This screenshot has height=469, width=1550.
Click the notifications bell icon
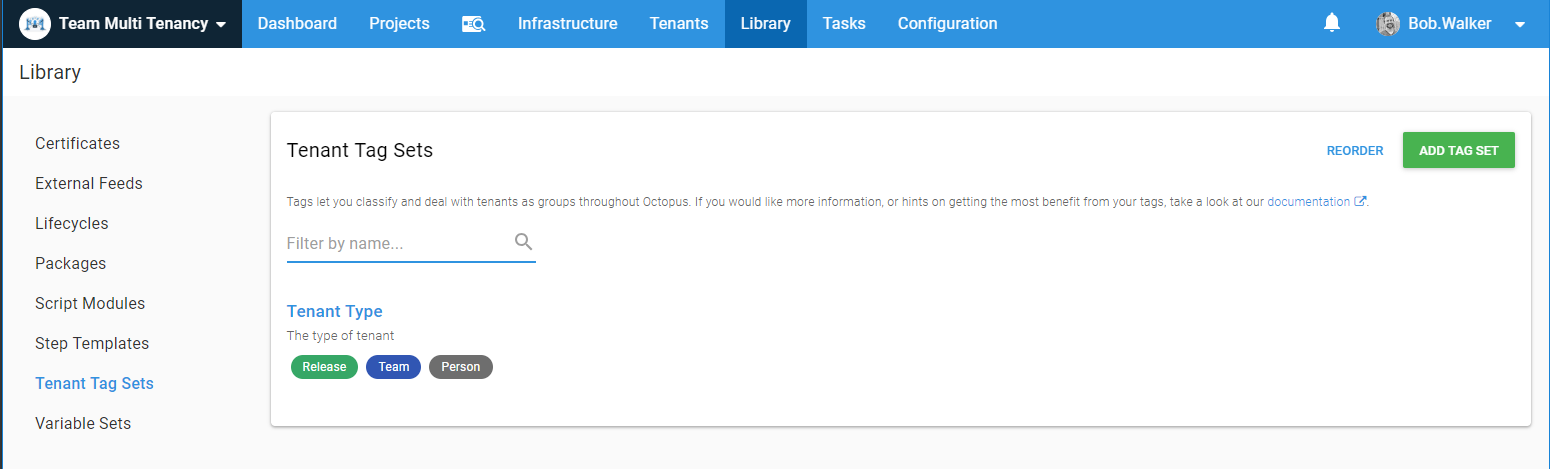click(1331, 23)
